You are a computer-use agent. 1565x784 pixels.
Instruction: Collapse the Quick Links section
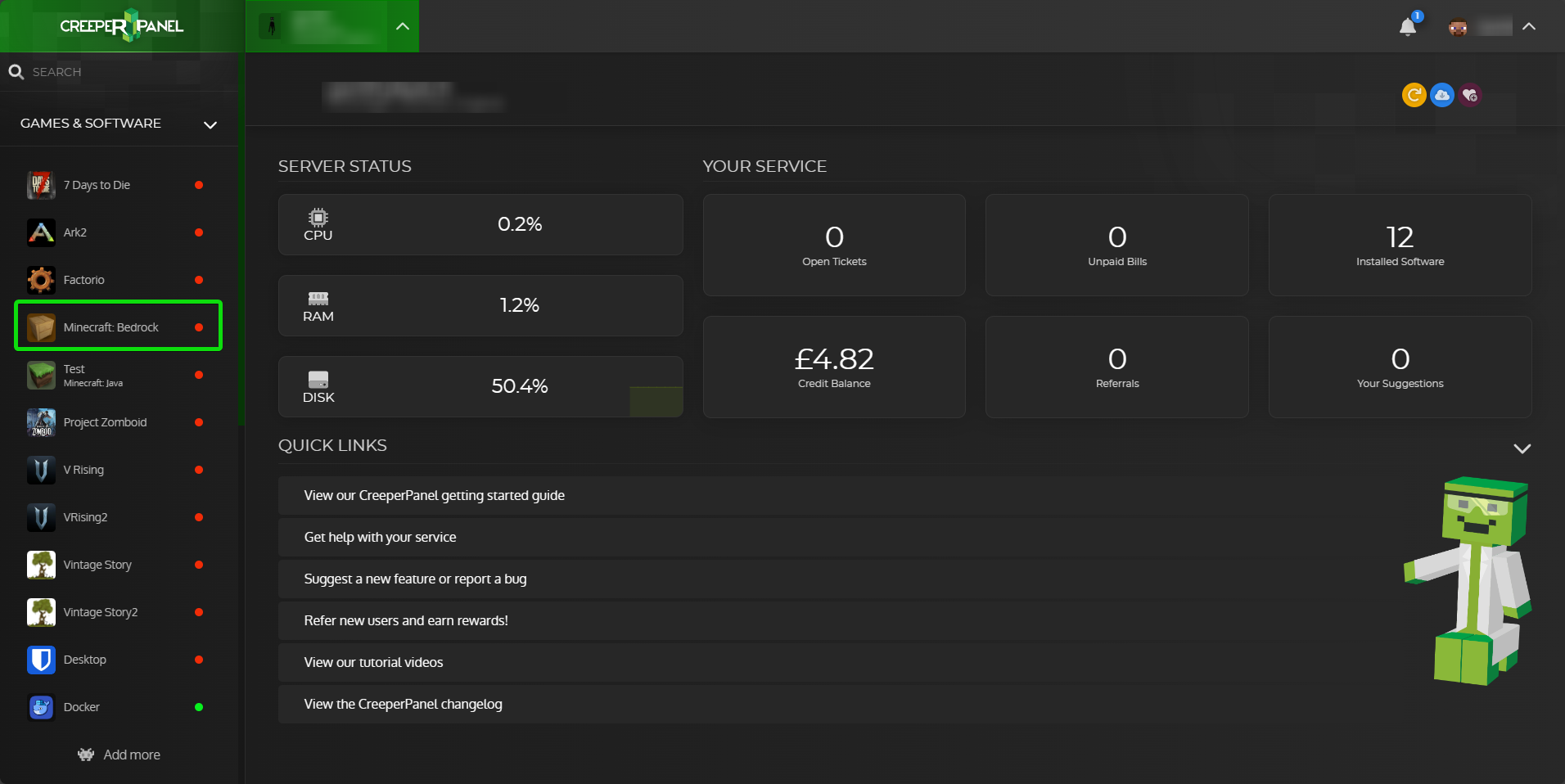pos(1522,448)
